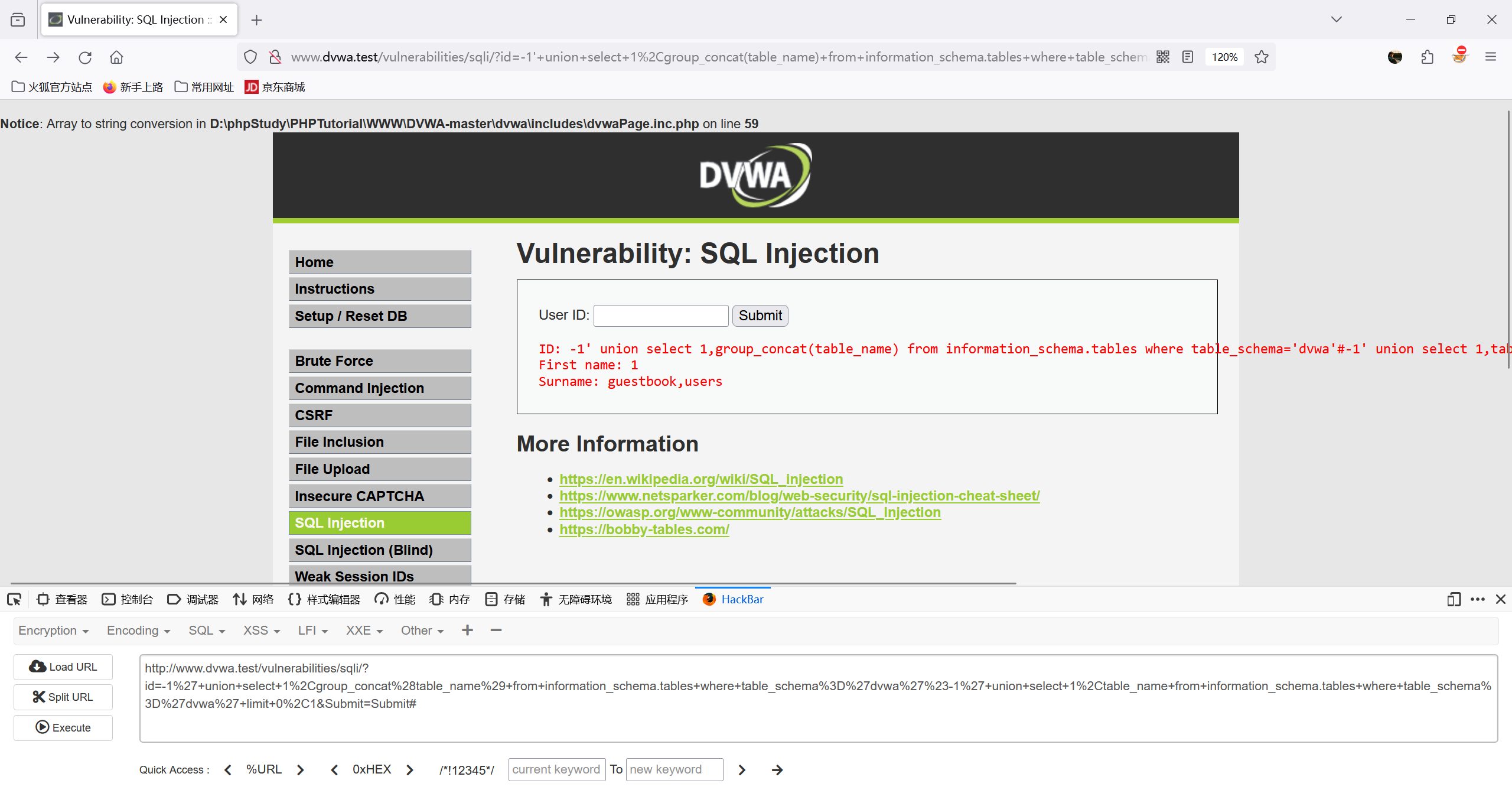
Task: Click the replace all arrow button
Action: coord(777,770)
